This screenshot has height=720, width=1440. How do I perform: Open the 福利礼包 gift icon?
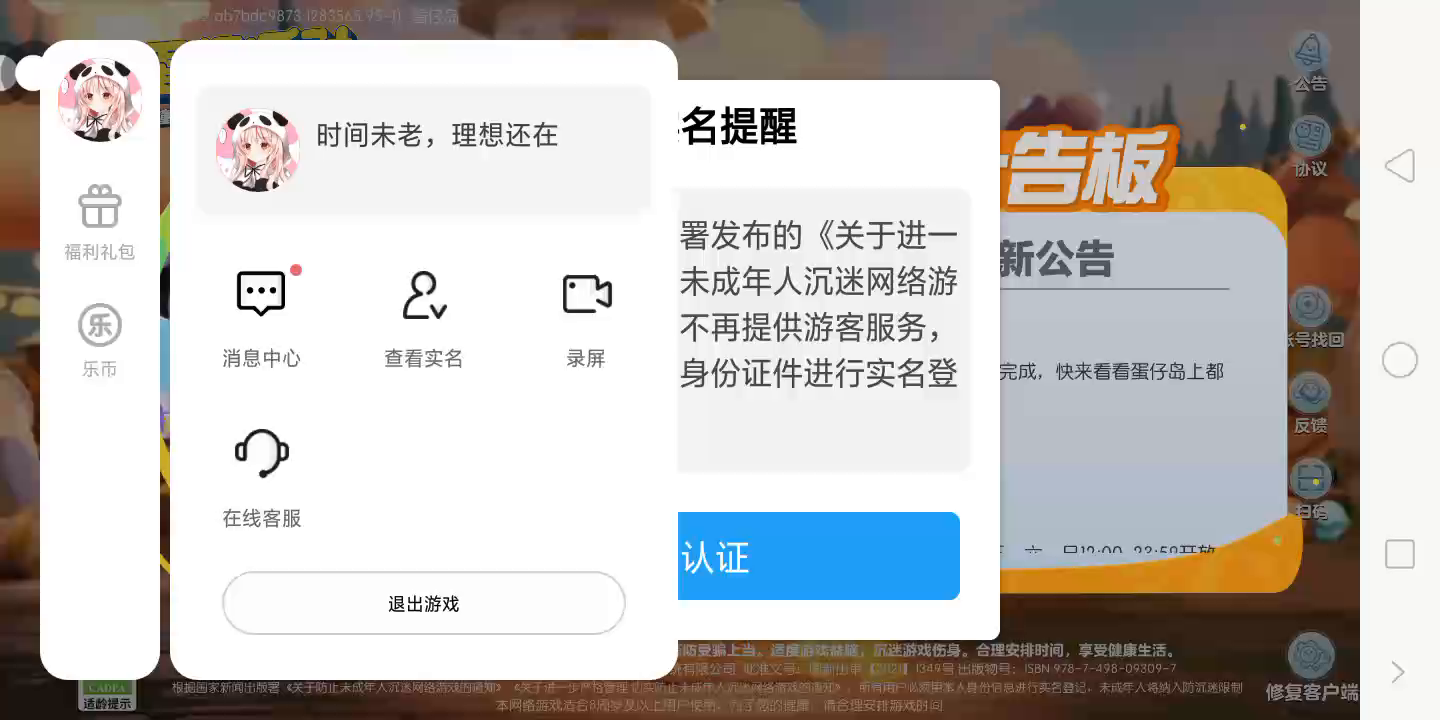tap(100, 207)
